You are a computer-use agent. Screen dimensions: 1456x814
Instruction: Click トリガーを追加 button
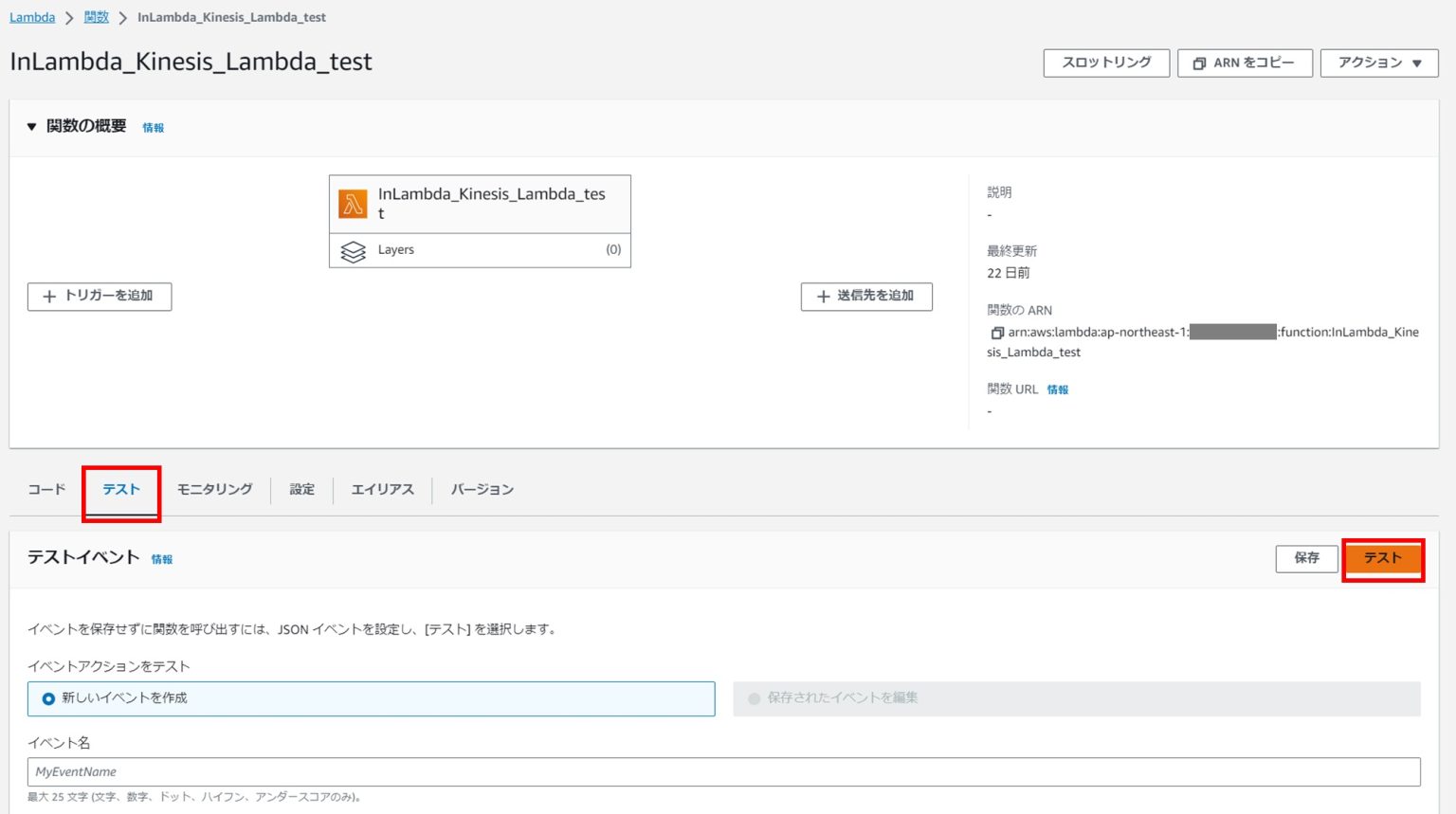(x=100, y=297)
